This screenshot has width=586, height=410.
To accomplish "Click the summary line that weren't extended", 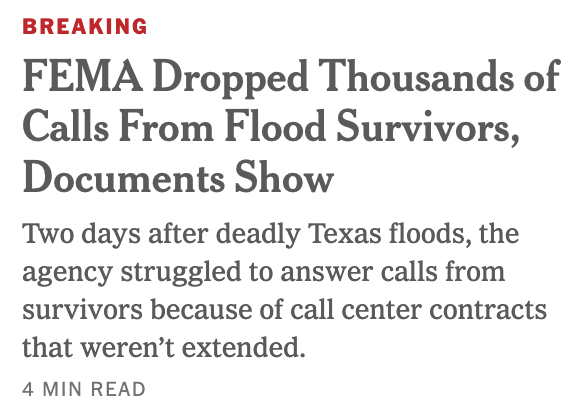I will click(164, 347).
